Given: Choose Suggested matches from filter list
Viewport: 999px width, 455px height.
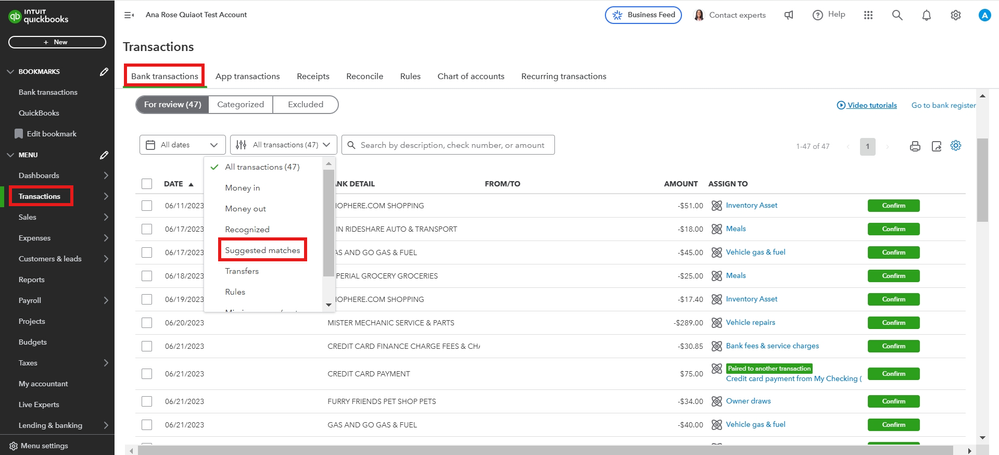Looking at the screenshot, I should point(262,250).
